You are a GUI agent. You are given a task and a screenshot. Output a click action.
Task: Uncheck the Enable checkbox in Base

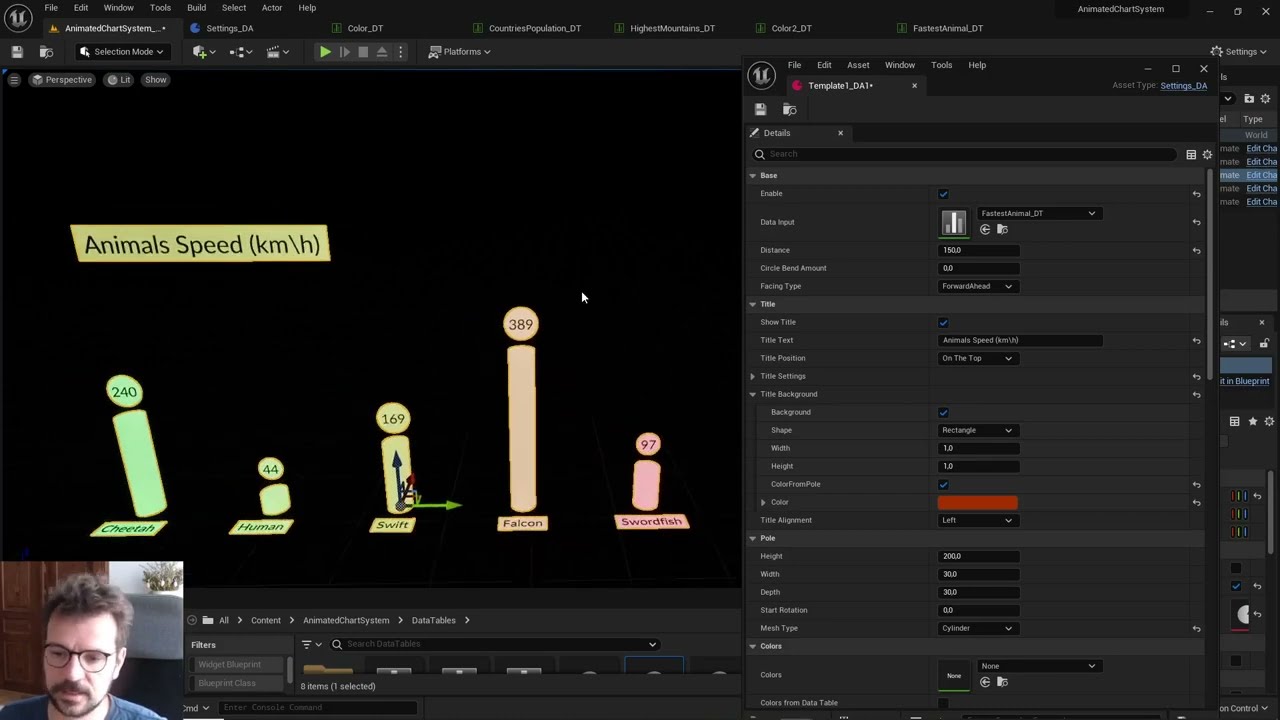pyautogui.click(x=943, y=194)
